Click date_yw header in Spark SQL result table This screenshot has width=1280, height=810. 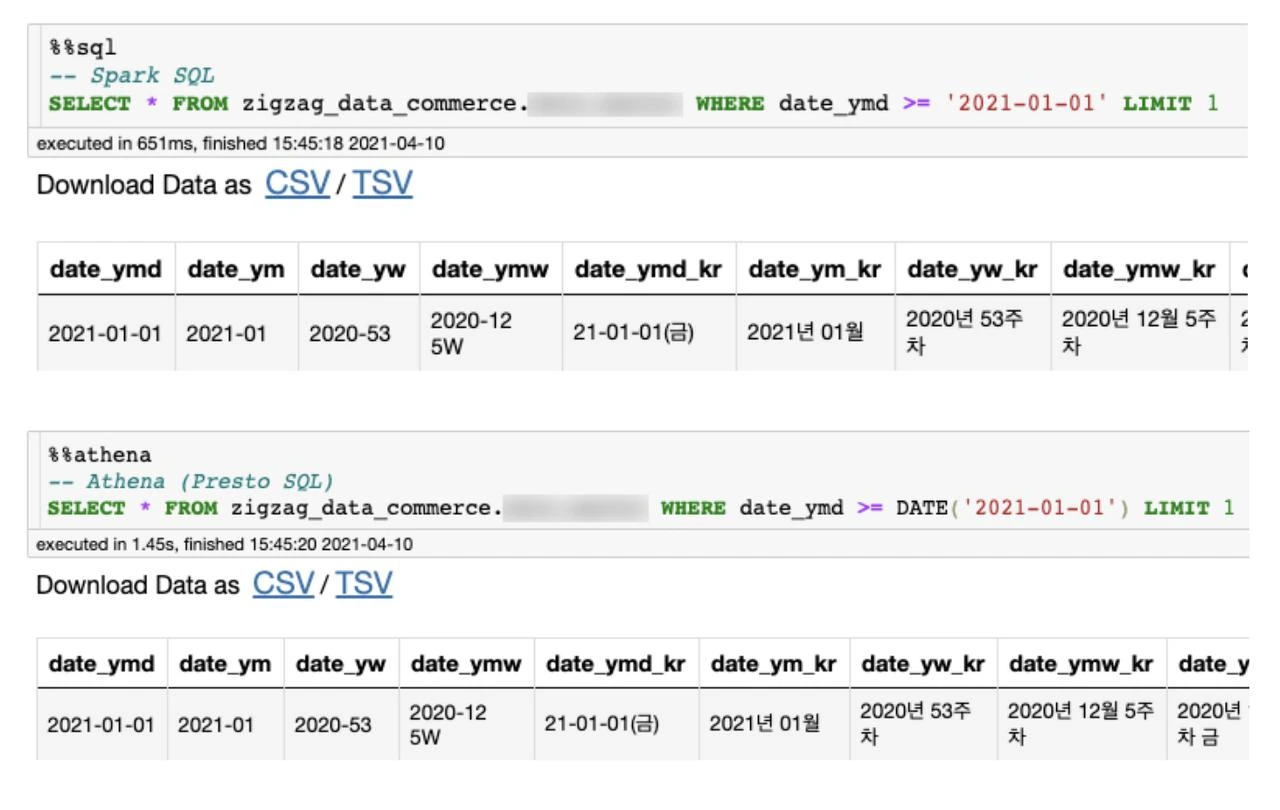[x=359, y=269]
